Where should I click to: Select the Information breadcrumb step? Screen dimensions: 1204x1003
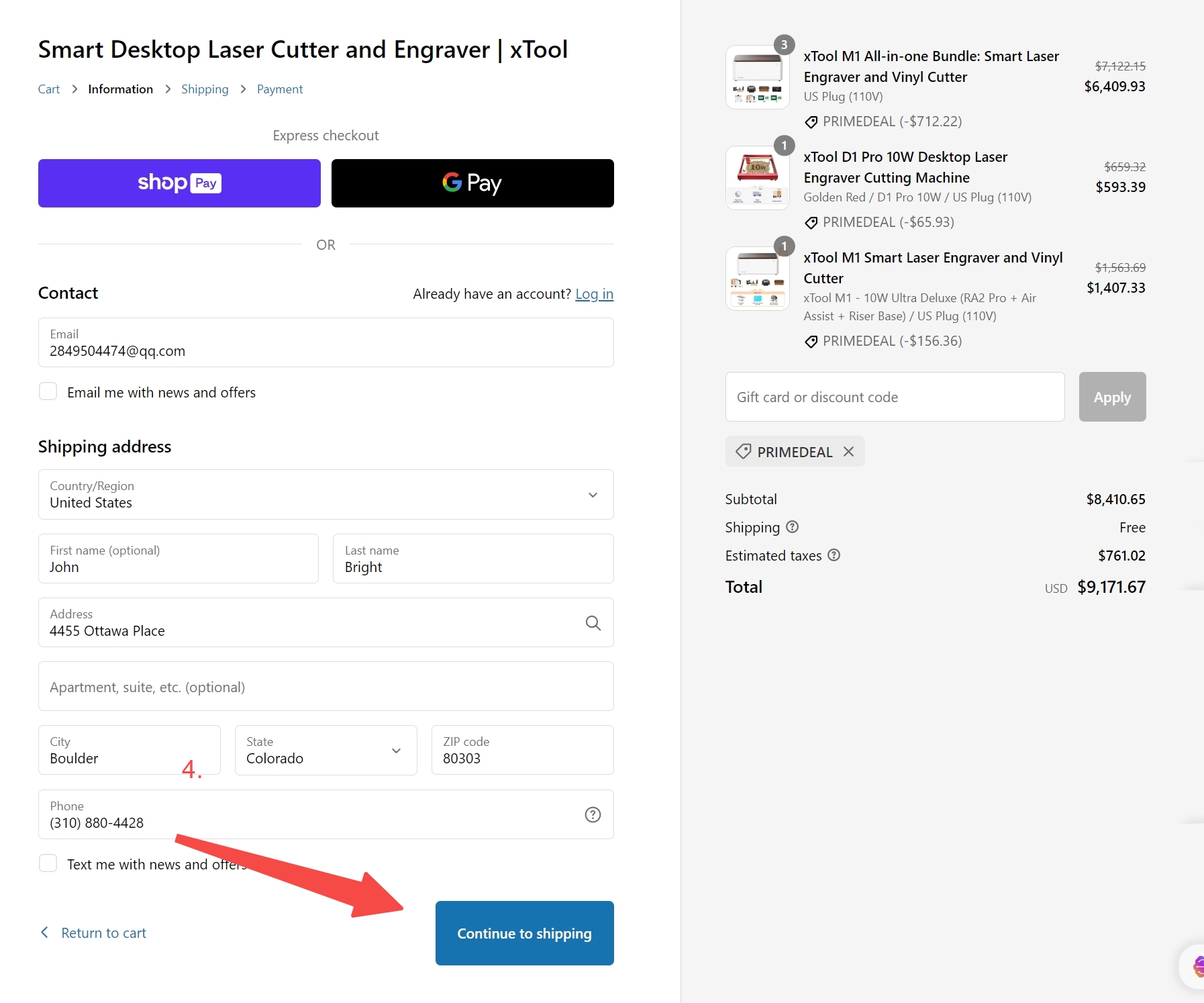click(121, 89)
